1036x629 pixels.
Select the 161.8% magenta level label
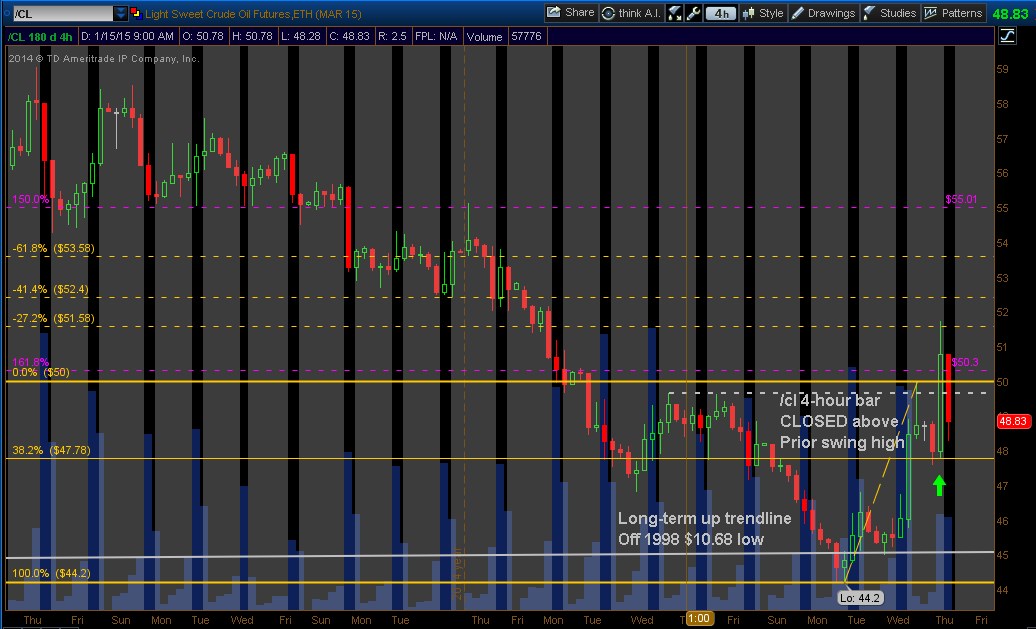(31, 362)
